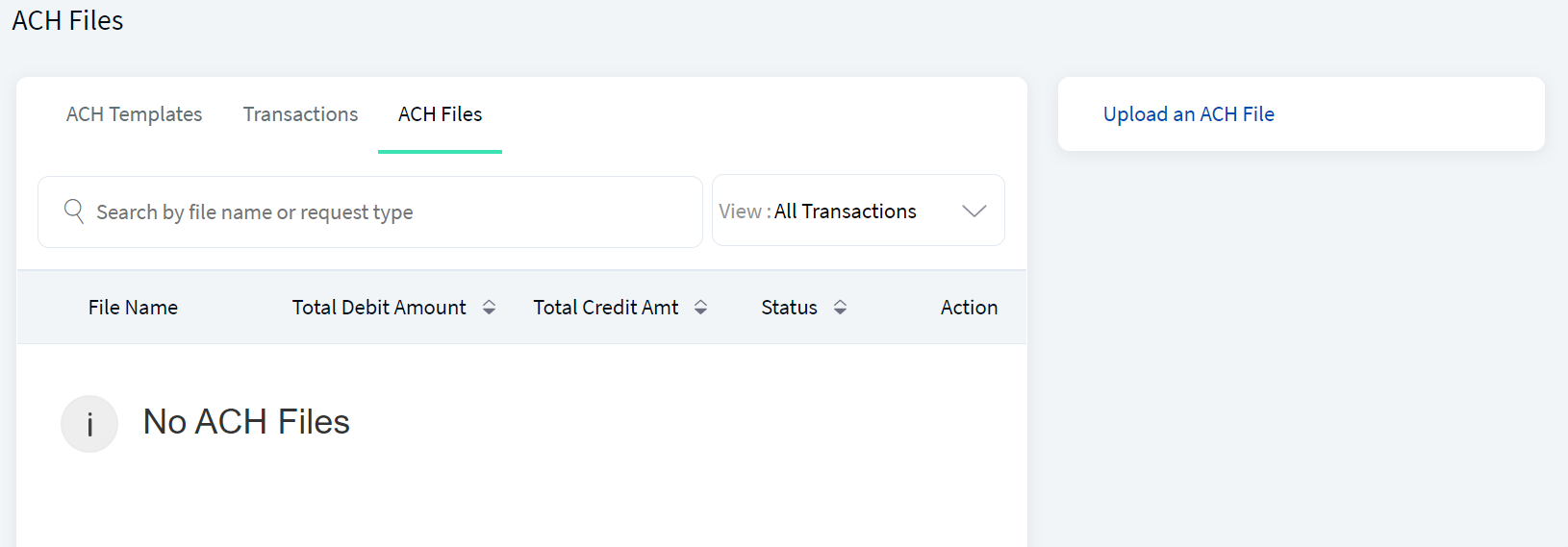
Task: Sort by Status column arrows
Action: coord(840,308)
